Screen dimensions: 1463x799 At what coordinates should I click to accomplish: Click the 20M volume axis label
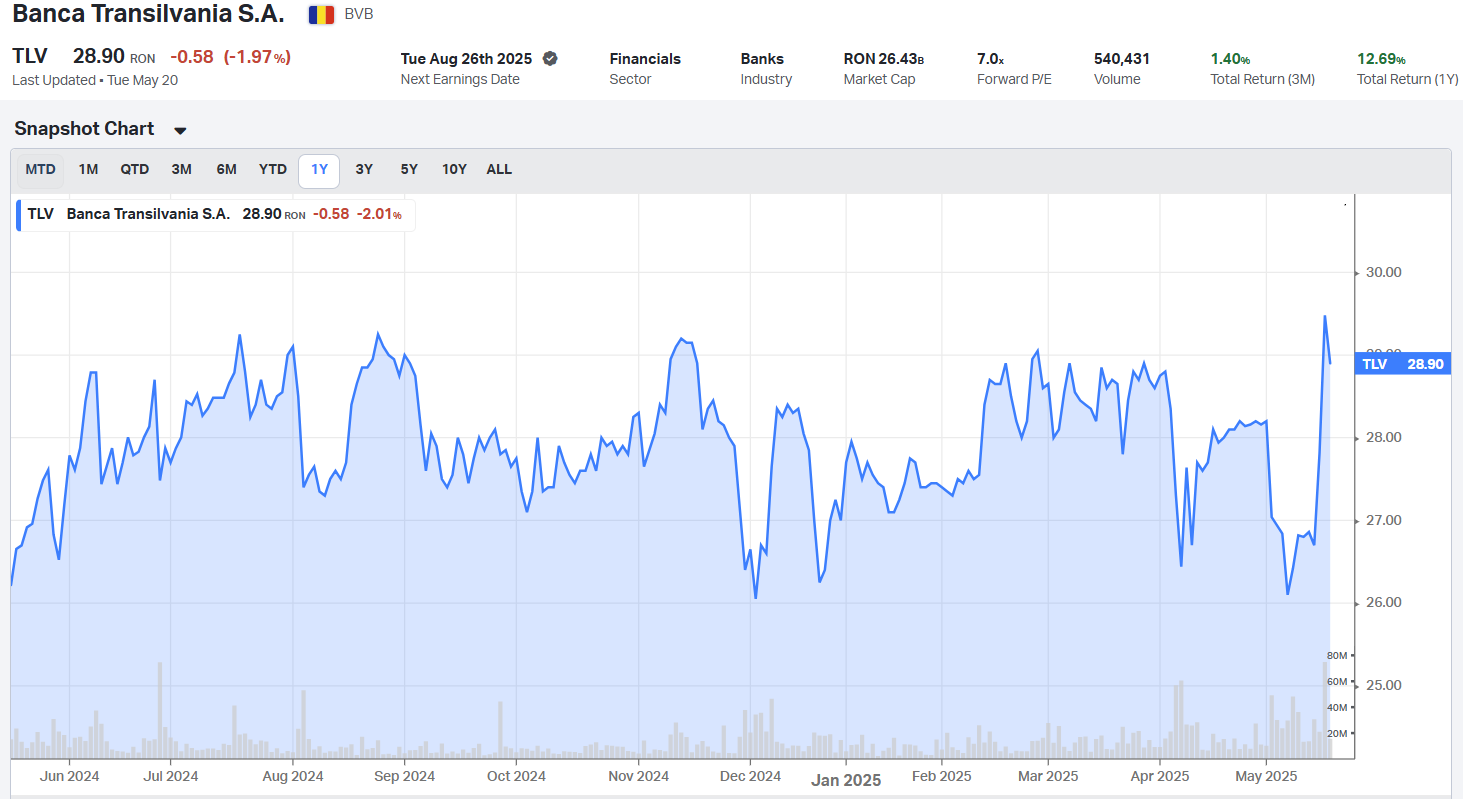coord(1337,734)
